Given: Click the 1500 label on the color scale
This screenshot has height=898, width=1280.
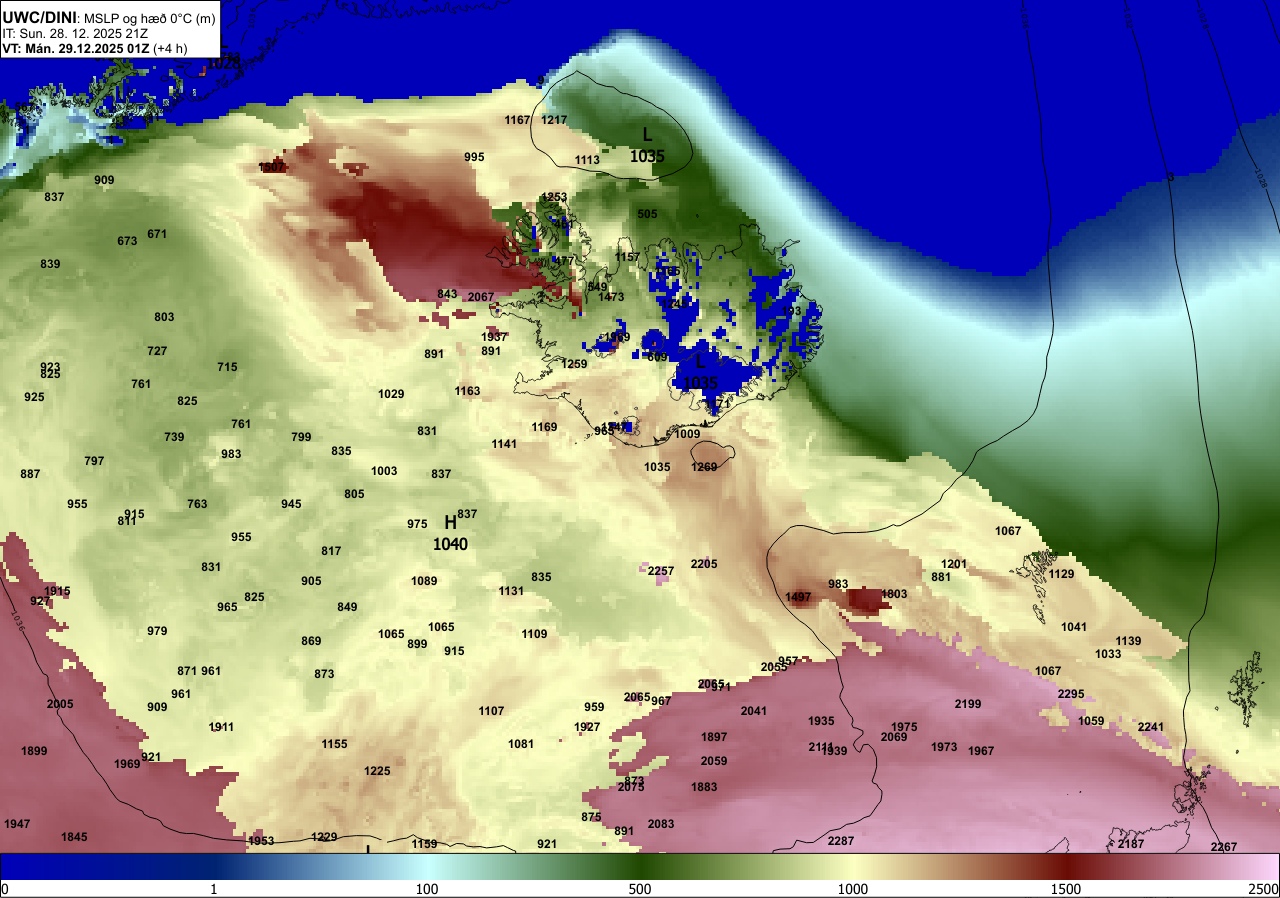Looking at the screenshot, I should click(1066, 889).
